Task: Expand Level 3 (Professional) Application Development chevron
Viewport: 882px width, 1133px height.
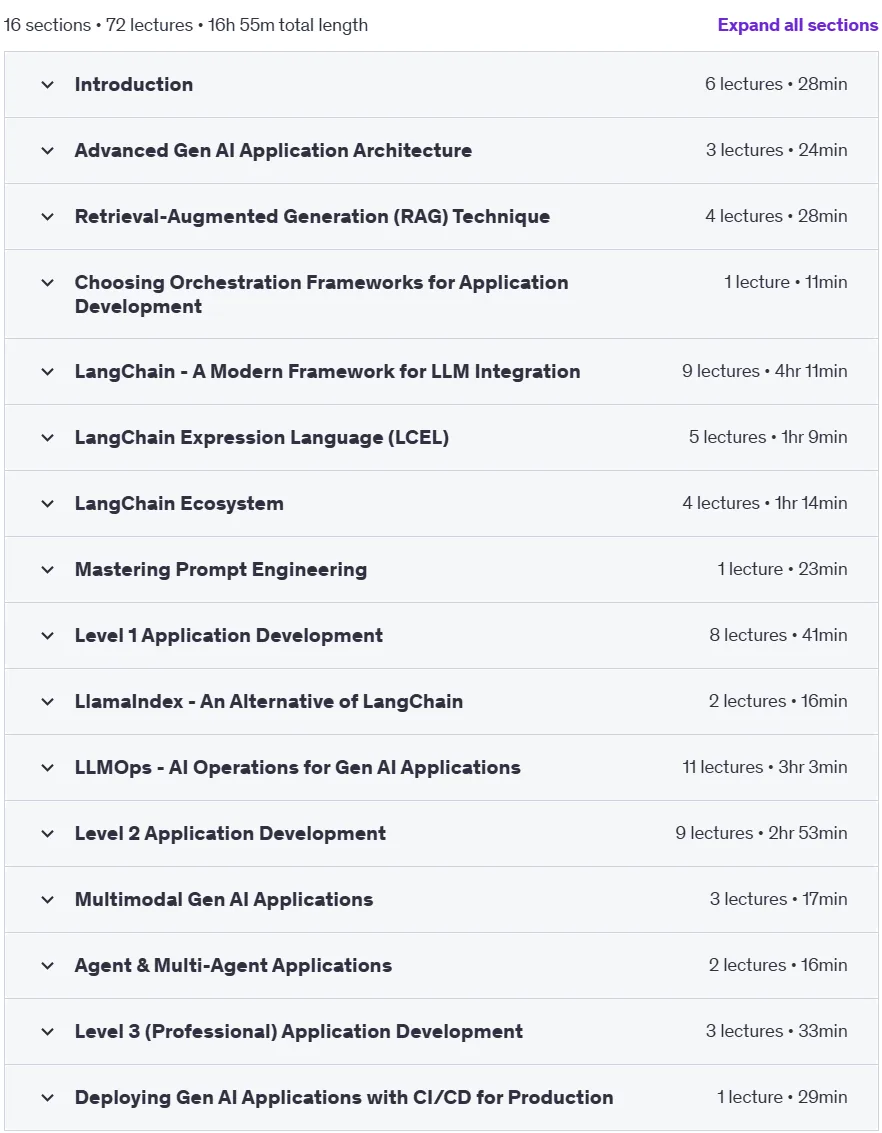Action: click(48, 1032)
